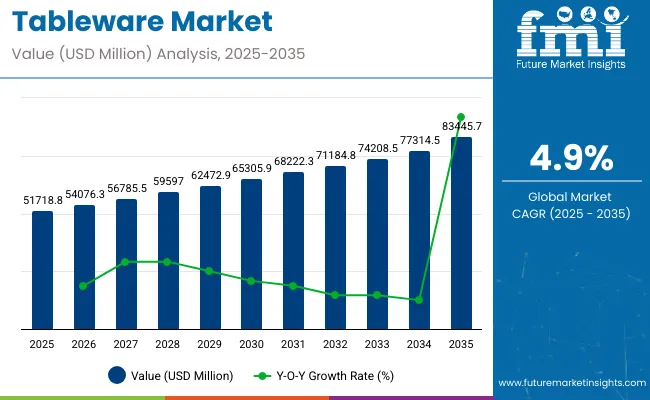Image resolution: width=650 pixels, height=400 pixels.
Task: Click the blue Value legend circle
Action: 117,375
